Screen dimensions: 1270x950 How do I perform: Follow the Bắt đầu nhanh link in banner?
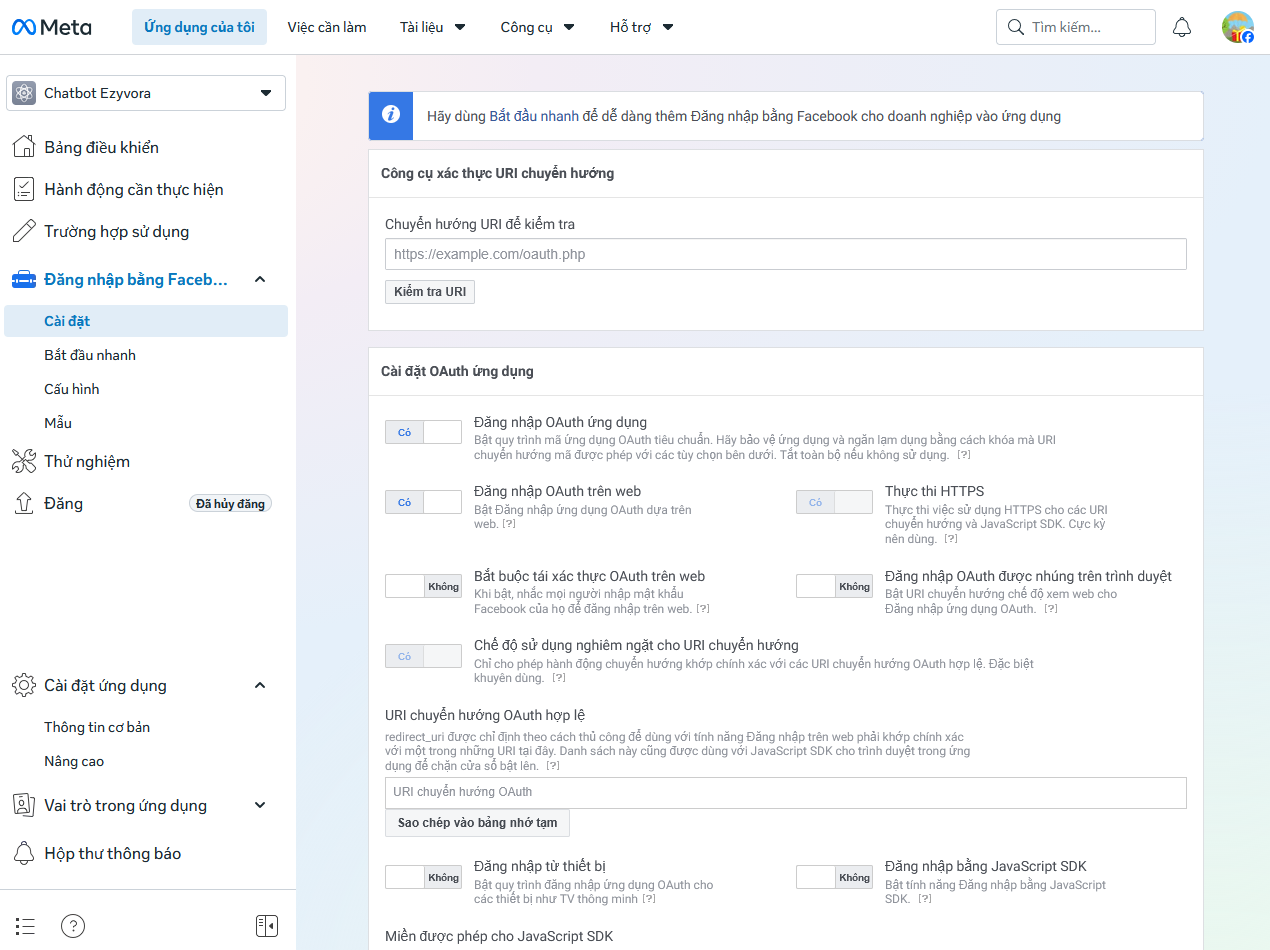[534, 116]
